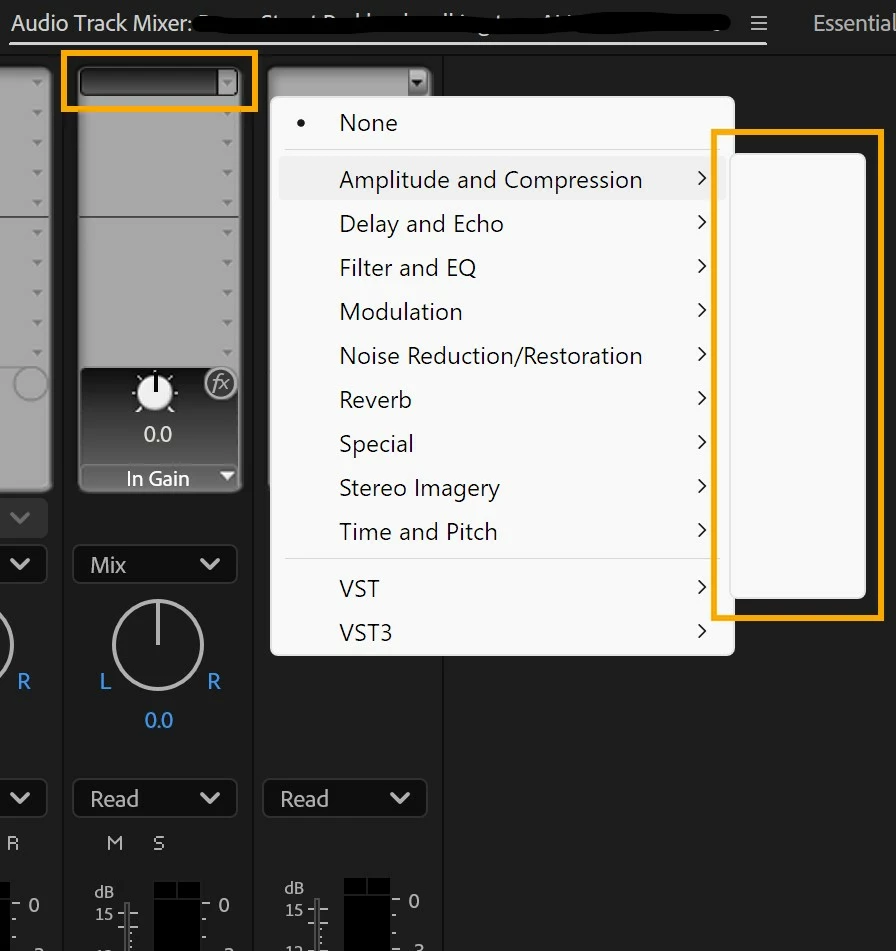Click the fx bypass icon above In Gain
The height and width of the screenshot is (951, 896).
pyautogui.click(x=220, y=383)
